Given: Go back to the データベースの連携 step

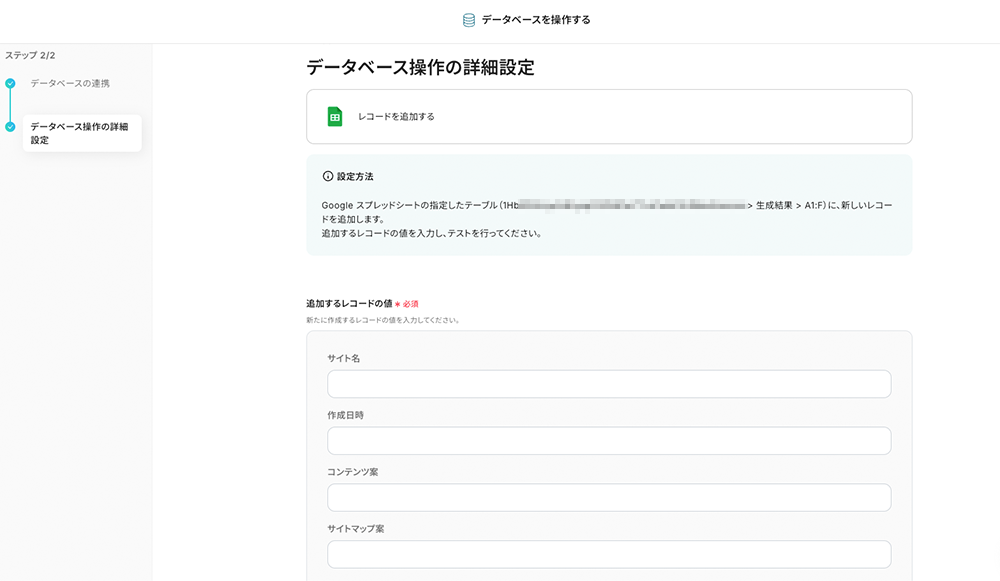Looking at the screenshot, I should point(69,83).
